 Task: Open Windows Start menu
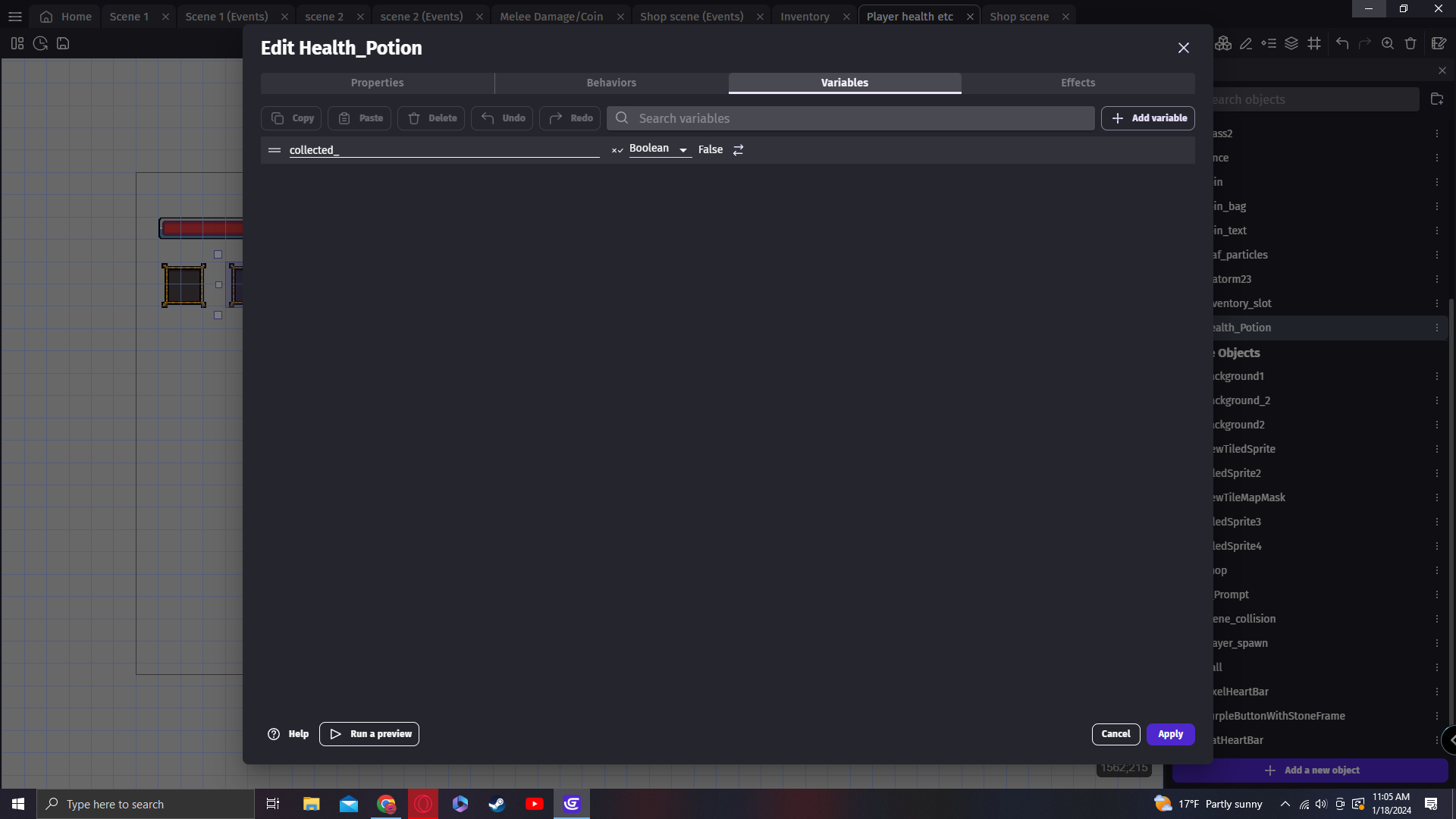coord(18,804)
